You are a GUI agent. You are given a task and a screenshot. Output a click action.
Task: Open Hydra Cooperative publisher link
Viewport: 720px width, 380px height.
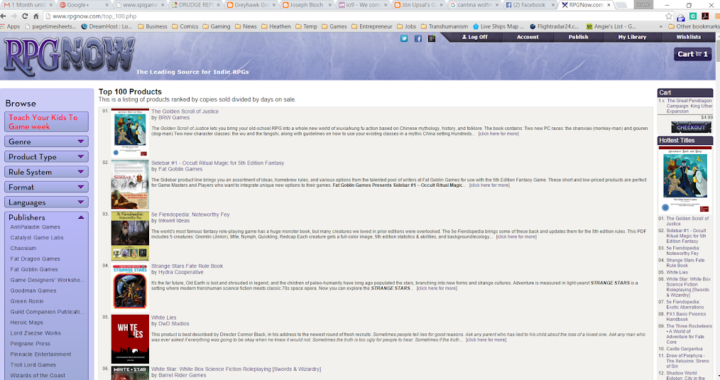[x=180, y=272]
